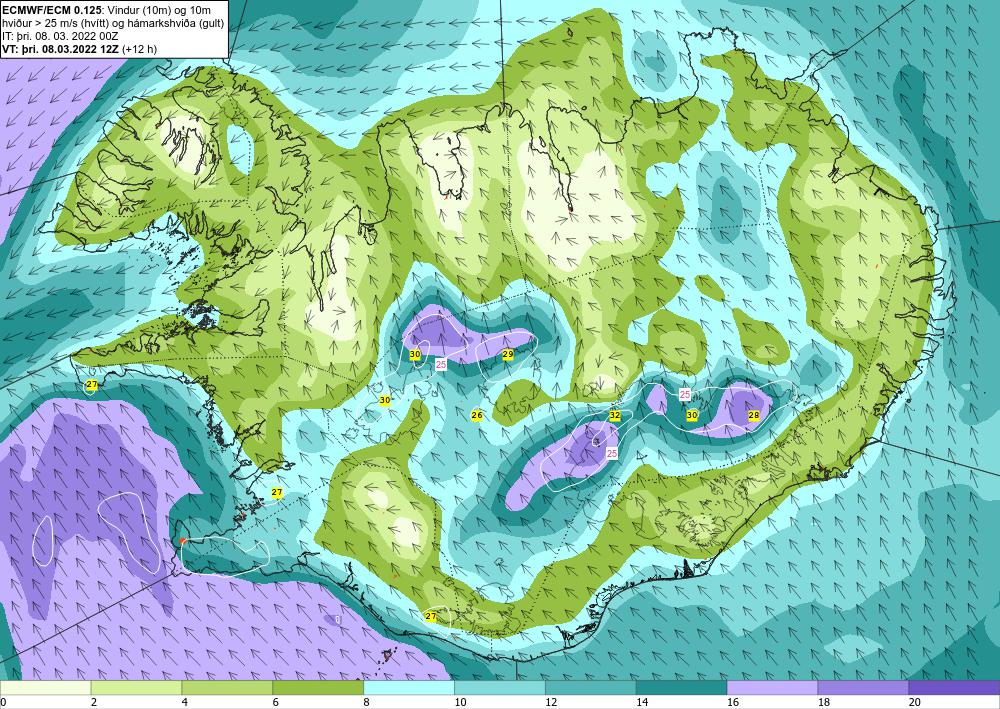Click the yellow 30 label between 32 and 28
Screen dimensions: 1000x709
pos(692,416)
